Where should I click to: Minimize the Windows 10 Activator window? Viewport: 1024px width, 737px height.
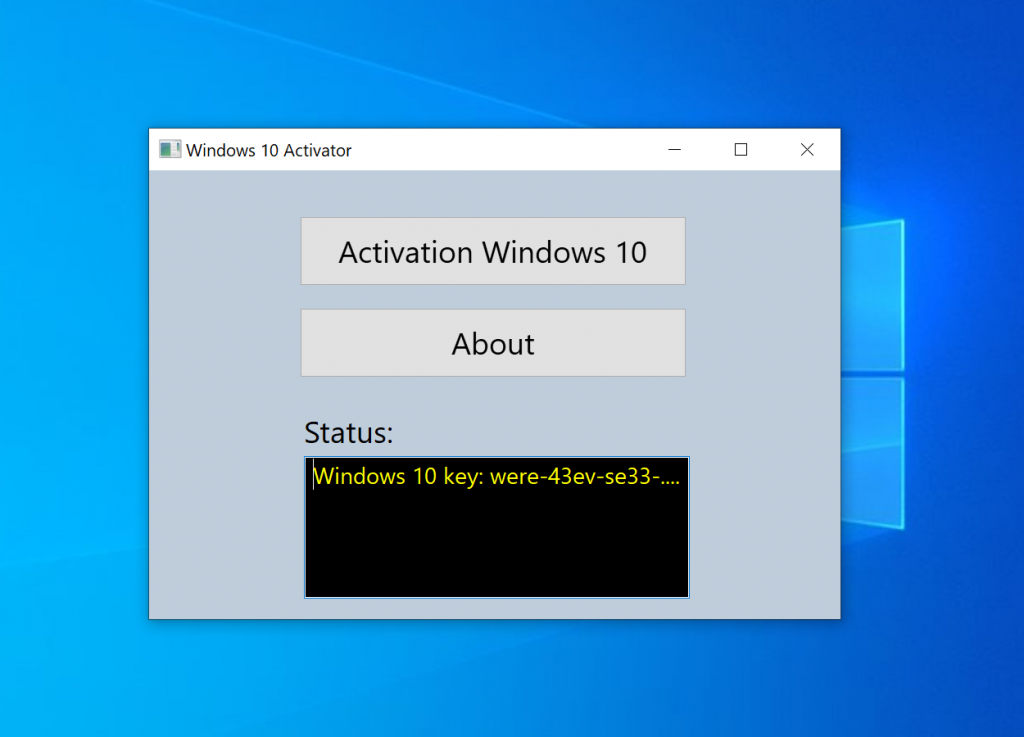click(x=675, y=149)
